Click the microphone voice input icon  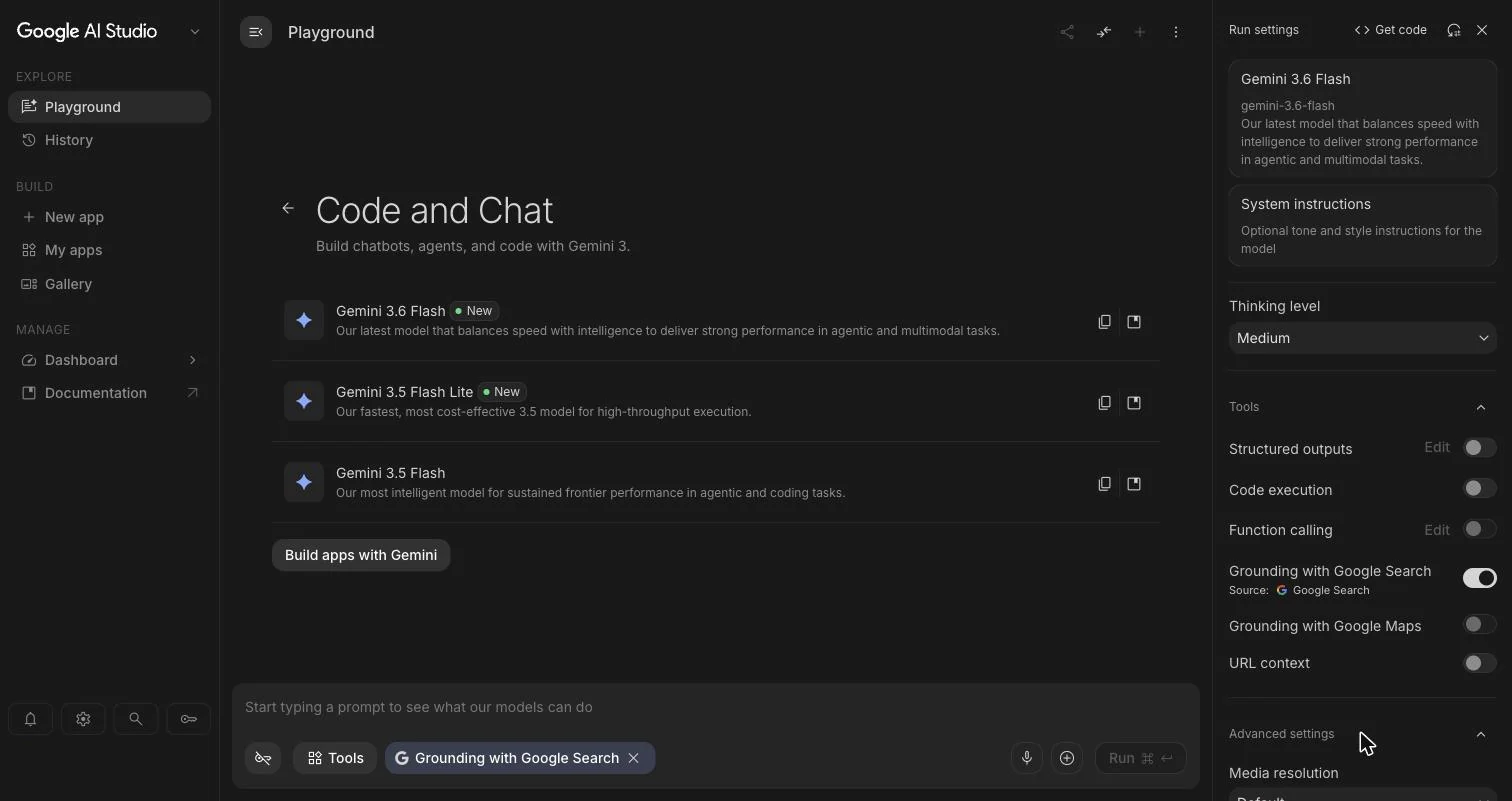pos(1027,758)
